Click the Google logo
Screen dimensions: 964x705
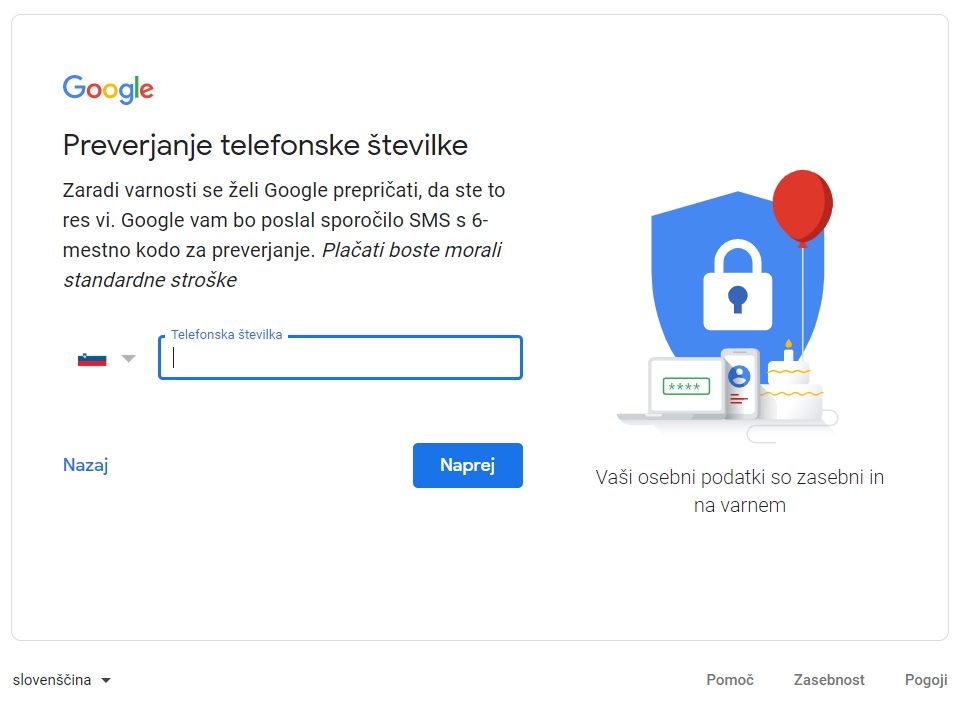108,89
